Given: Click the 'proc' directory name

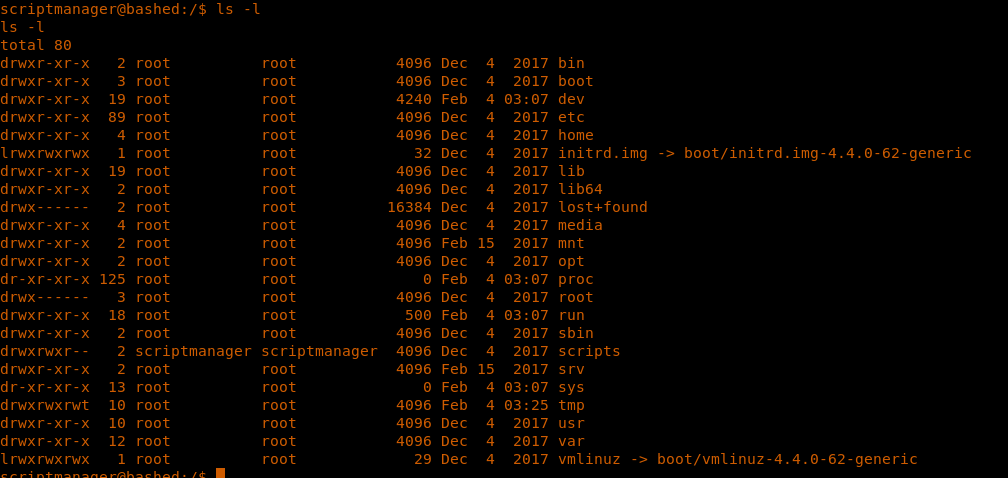Looking at the screenshot, I should (575, 279).
